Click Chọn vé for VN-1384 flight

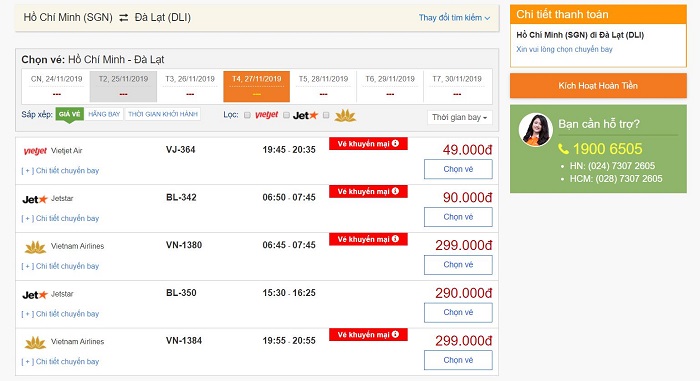[x=458, y=360]
